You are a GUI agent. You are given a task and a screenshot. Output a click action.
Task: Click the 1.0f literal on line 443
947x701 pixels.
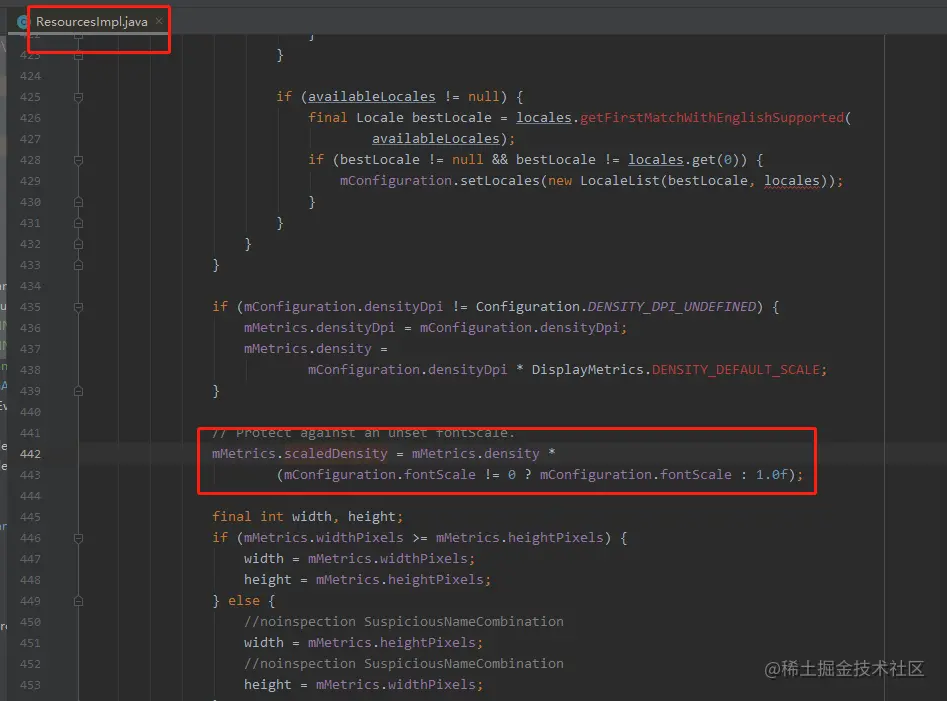[771, 475]
